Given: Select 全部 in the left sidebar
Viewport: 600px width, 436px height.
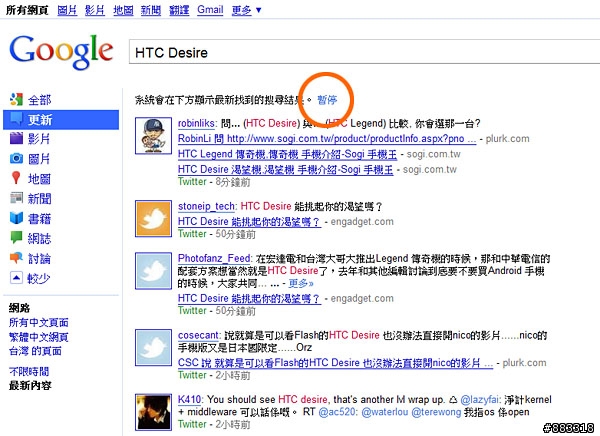Looking at the screenshot, I should point(39,100).
